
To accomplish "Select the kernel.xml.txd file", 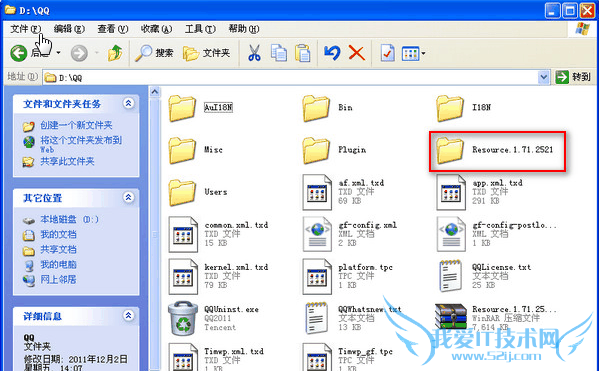I will [219, 276].
